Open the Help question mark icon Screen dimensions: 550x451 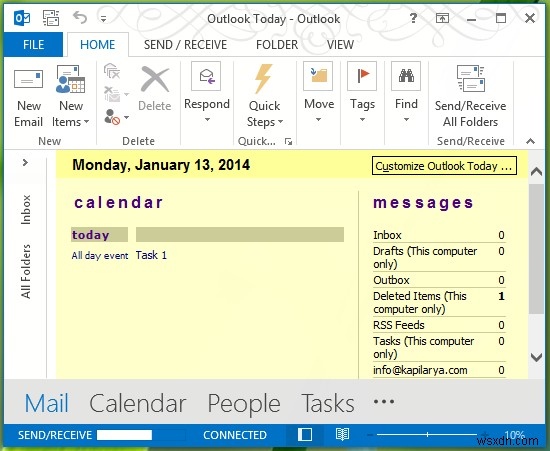[414, 18]
